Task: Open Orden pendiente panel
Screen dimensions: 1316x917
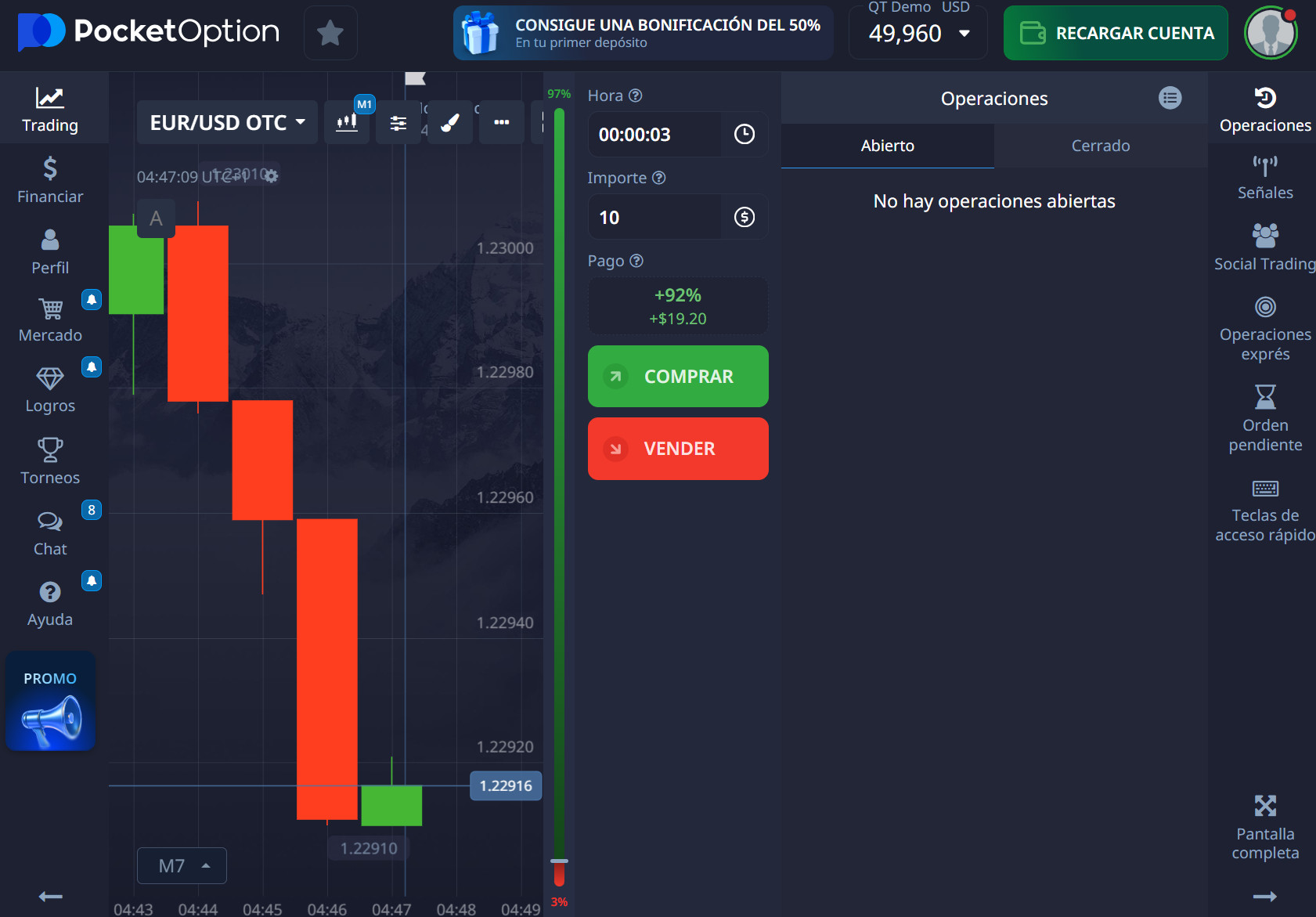Action: (x=1265, y=419)
